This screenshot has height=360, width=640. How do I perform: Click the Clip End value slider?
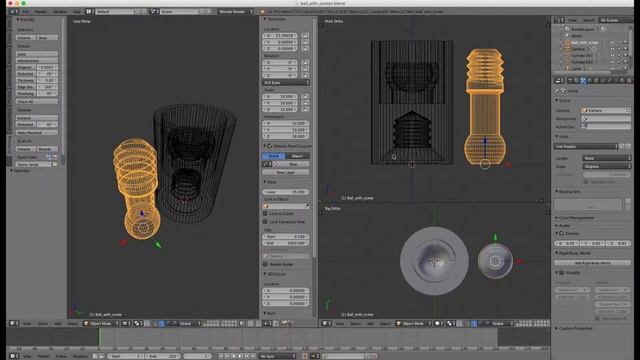pyautogui.click(x=285, y=243)
